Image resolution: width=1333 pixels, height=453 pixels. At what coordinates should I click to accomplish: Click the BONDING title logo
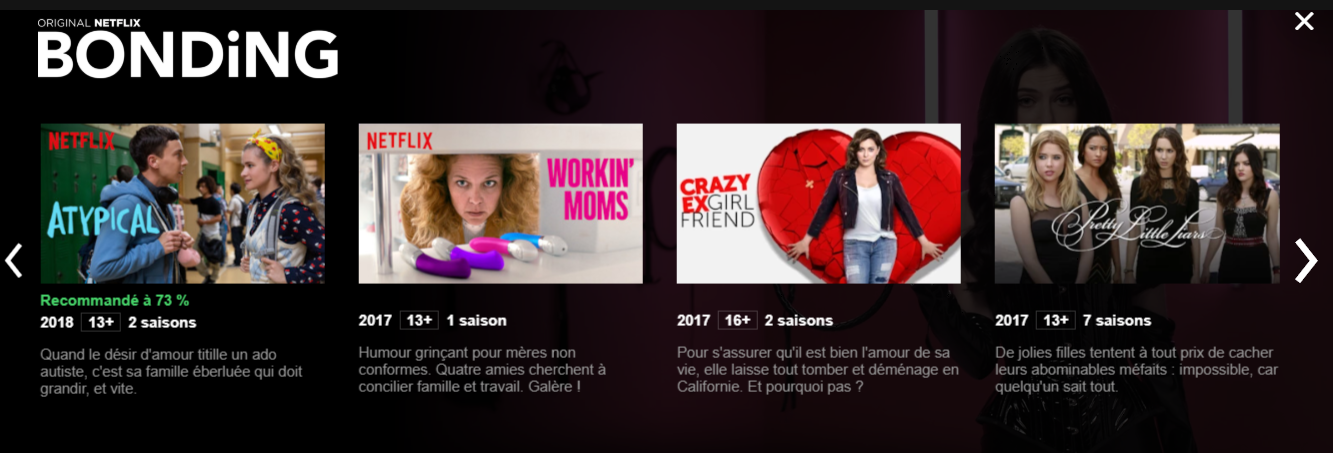tap(188, 54)
